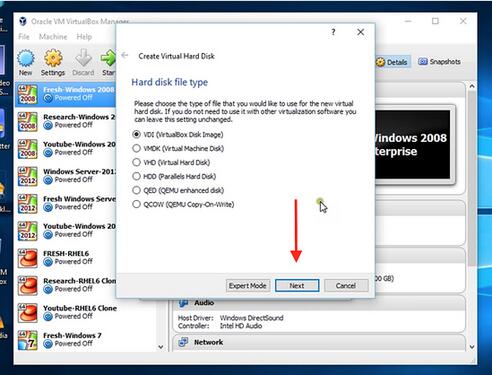Click Youtube-RHEL6 Clone name text
Image resolution: width=492 pixels, height=375 pixels.
point(80,308)
